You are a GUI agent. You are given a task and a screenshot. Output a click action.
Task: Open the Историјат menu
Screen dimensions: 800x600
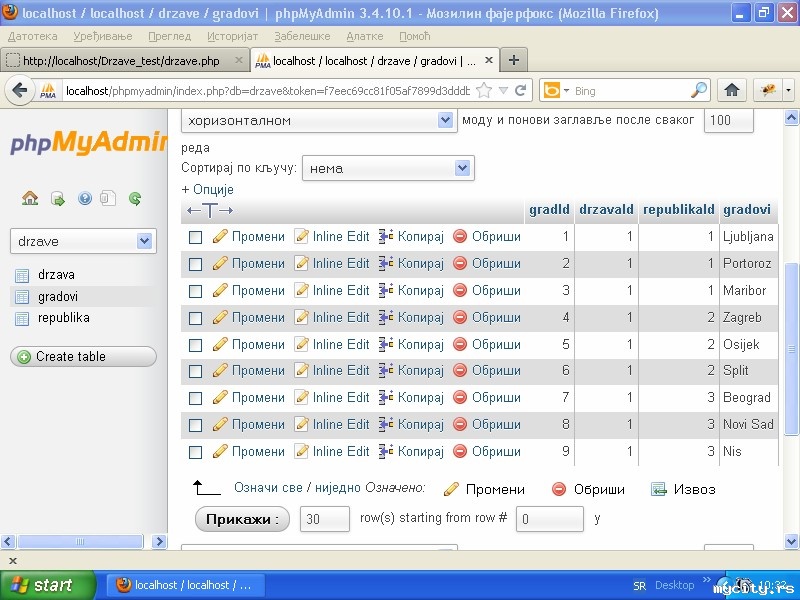pos(233,36)
